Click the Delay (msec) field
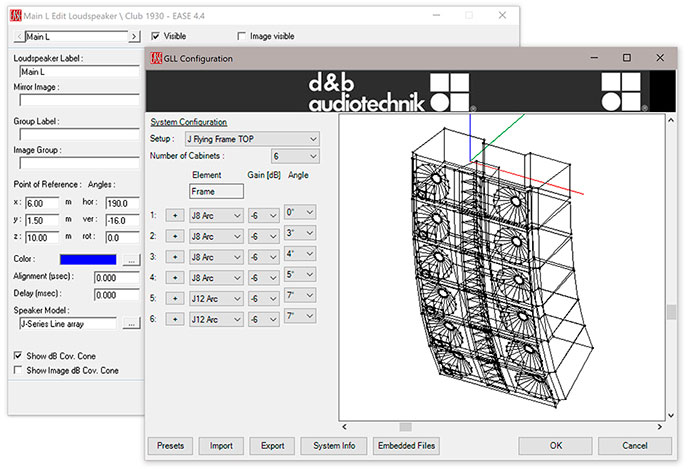The image size is (690, 469). [117, 295]
